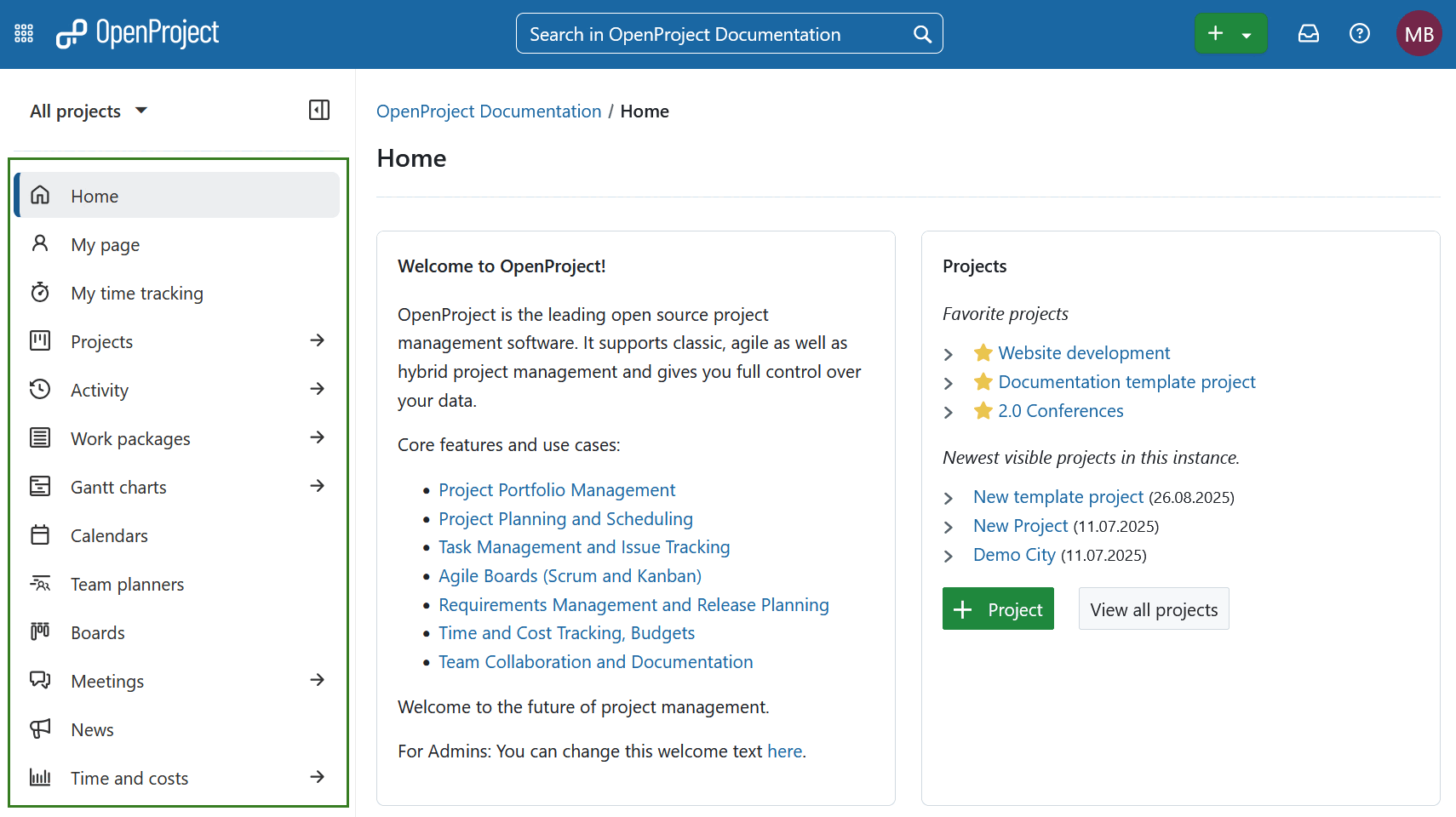The image size is (1456, 817).
Task: Click the MB user avatar
Action: (1419, 33)
